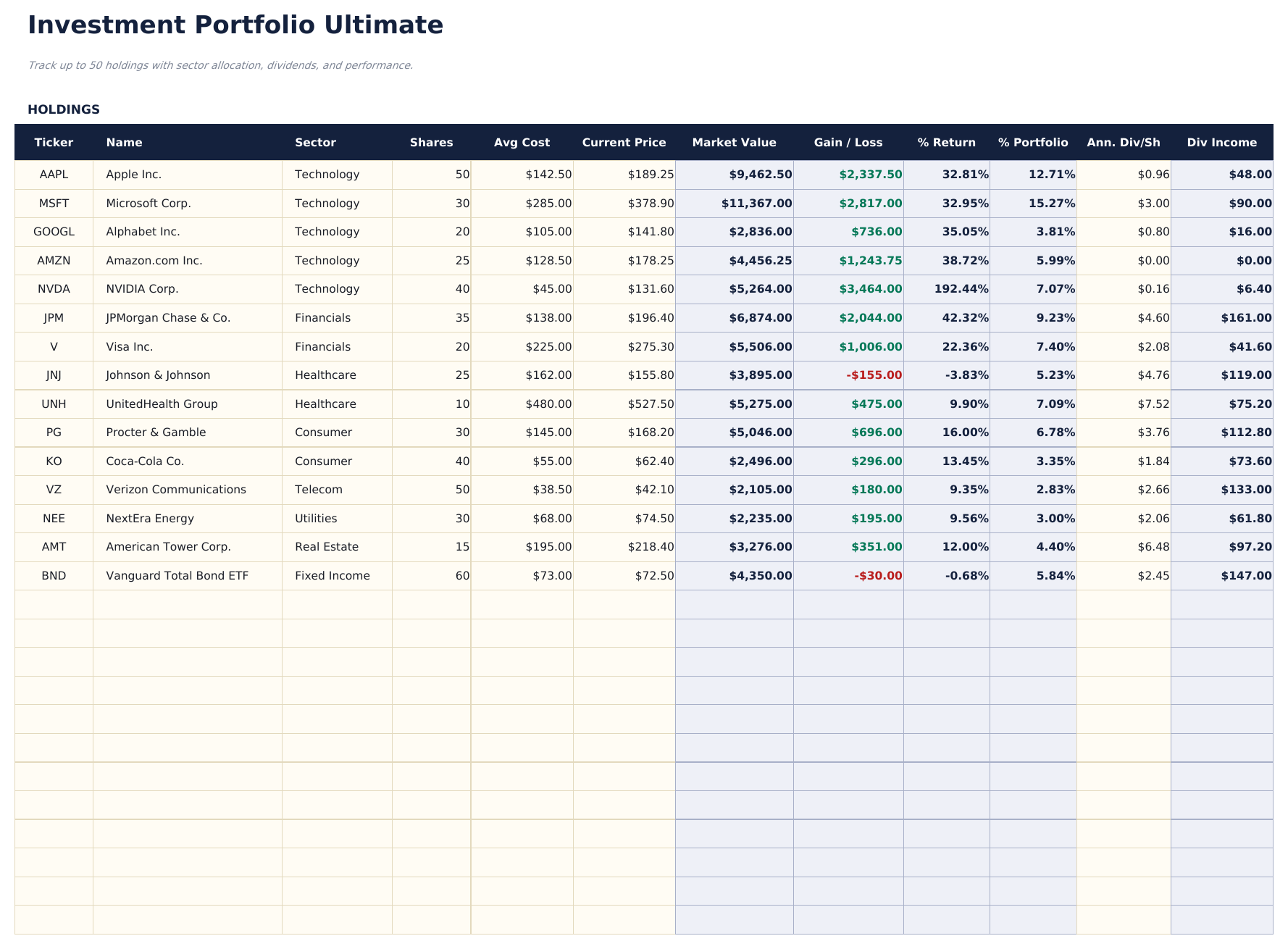1288x949 pixels.
Task: Click the Investment Portfolio Ultimate title
Action: pyautogui.click(x=235, y=25)
